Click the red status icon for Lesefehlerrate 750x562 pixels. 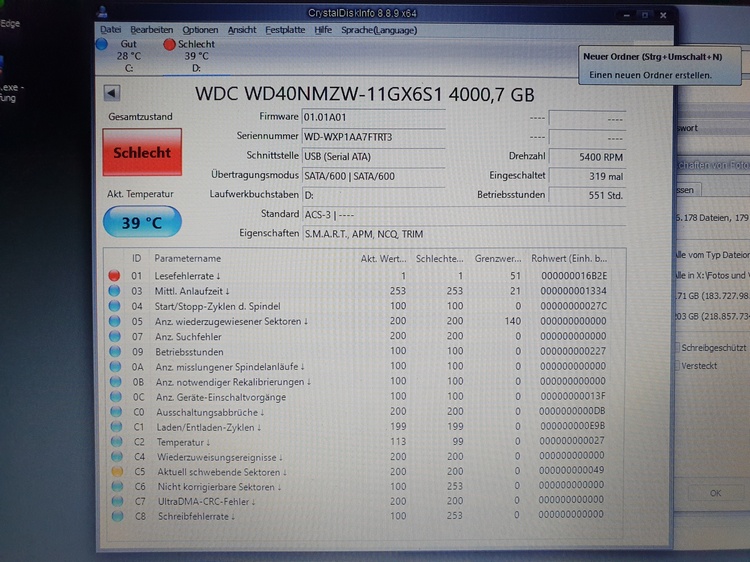point(114,275)
